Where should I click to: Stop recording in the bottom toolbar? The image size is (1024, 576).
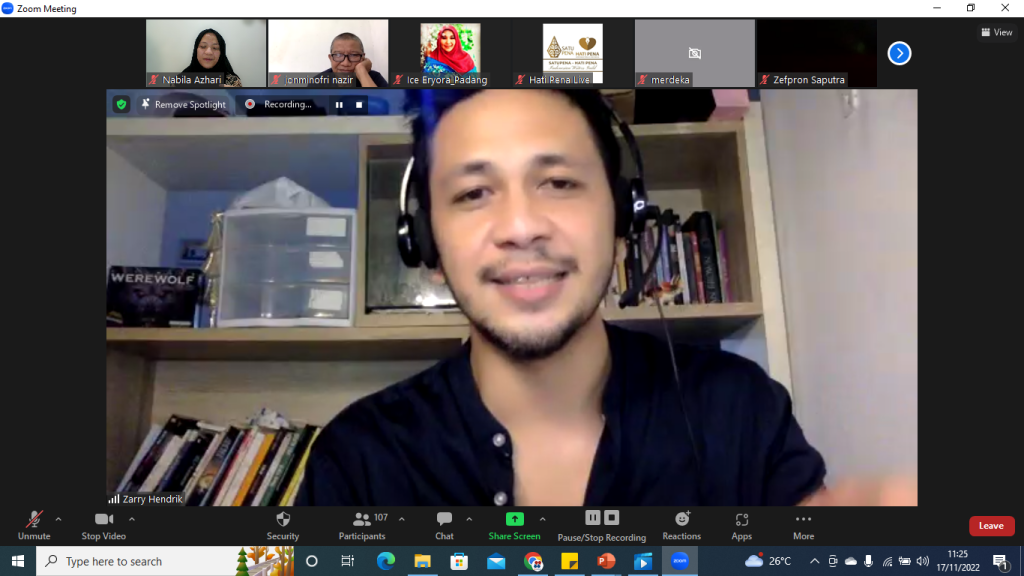(x=611, y=518)
